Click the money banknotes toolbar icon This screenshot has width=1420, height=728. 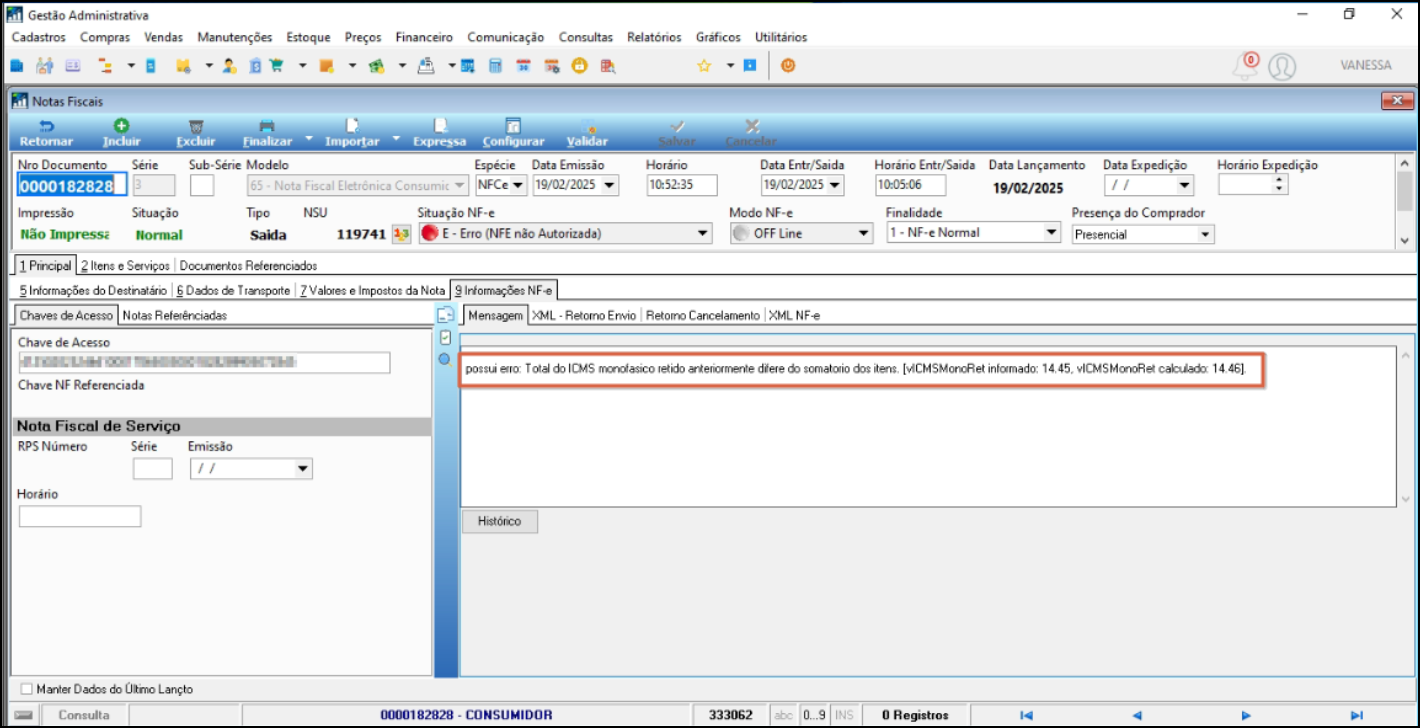pyautogui.click(x=376, y=65)
